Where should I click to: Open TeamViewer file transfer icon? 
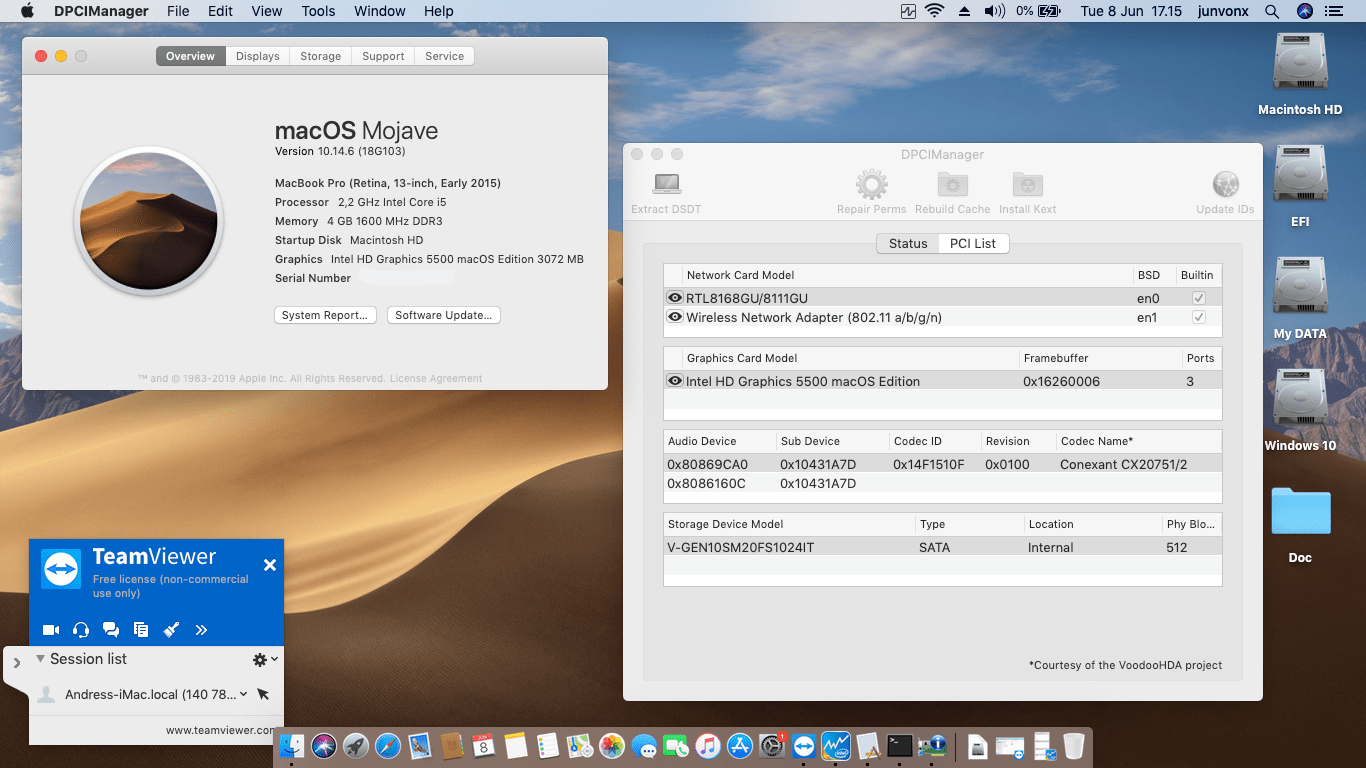coord(141,630)
